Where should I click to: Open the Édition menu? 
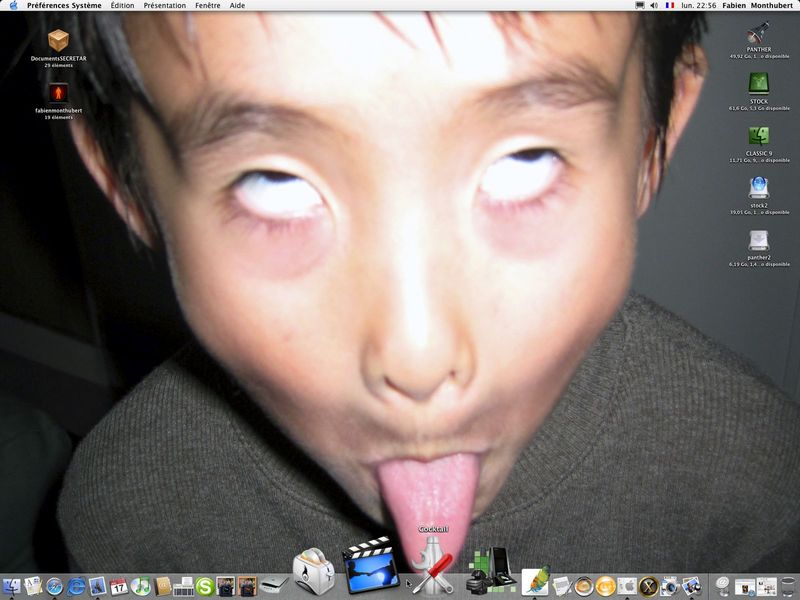click(x=122, y=6)
